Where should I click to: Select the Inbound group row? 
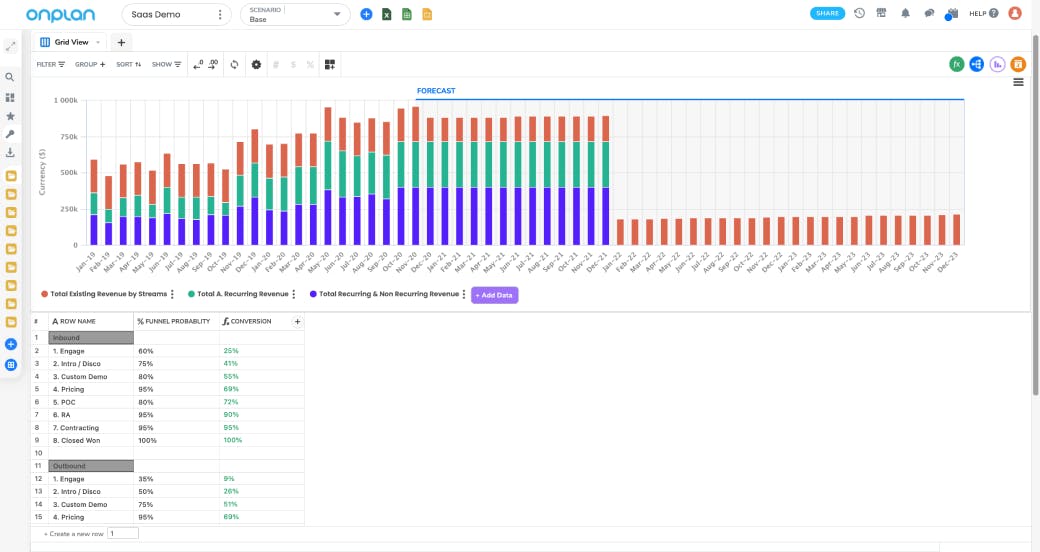pos(91,338)
